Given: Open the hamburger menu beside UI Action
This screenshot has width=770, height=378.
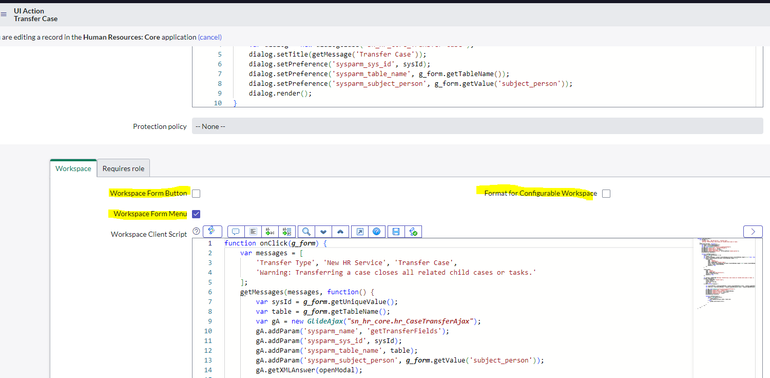Looking at the screenshot, I should click(x=3, y=14).
